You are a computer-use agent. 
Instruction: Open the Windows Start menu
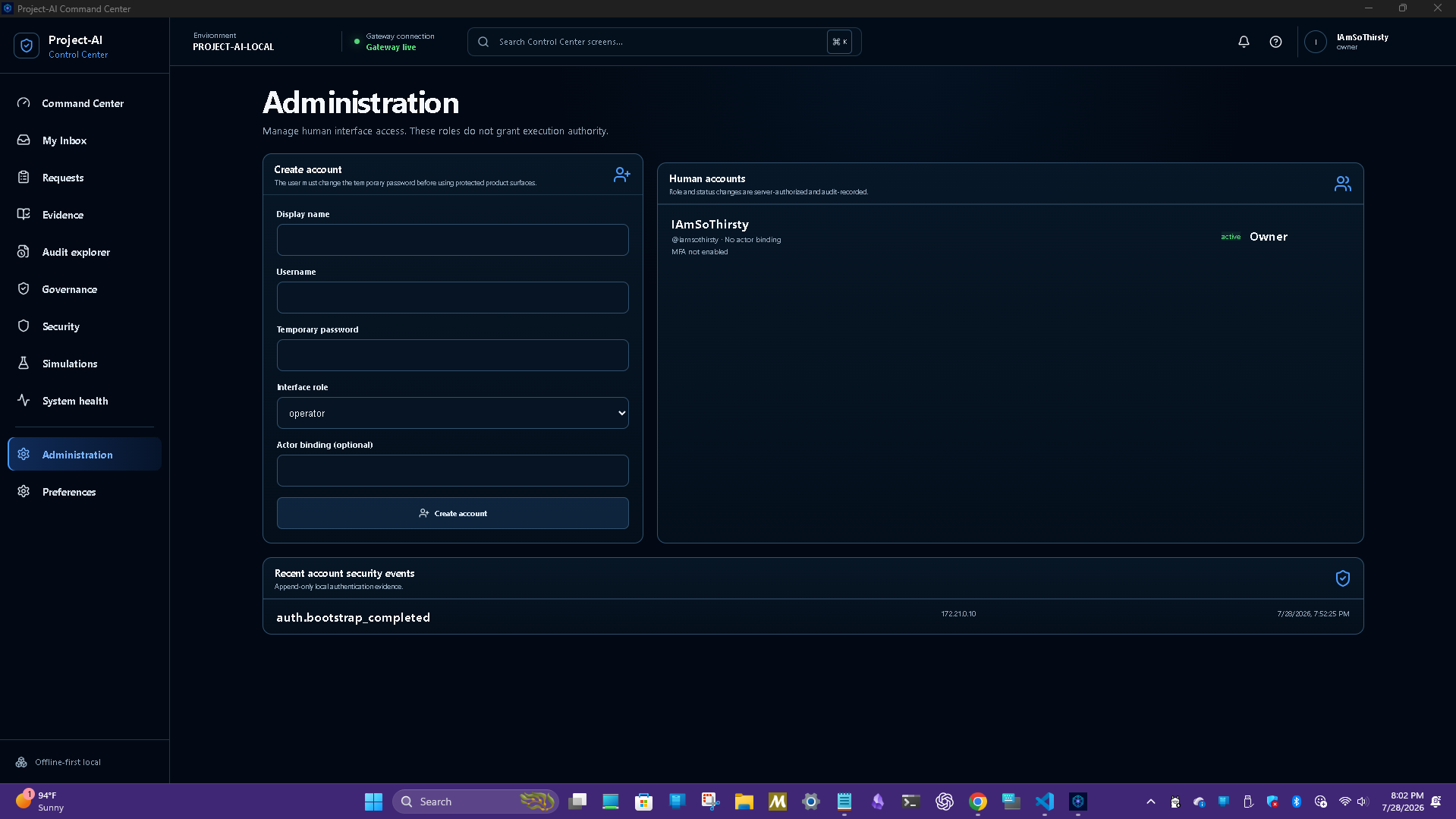(x=373, y=802)
